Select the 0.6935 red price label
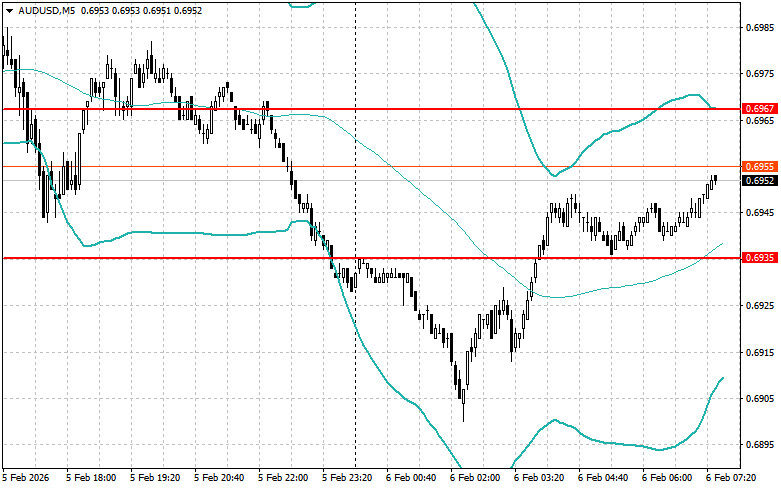This screenshot has width=781, height=489. coord(760,257)
